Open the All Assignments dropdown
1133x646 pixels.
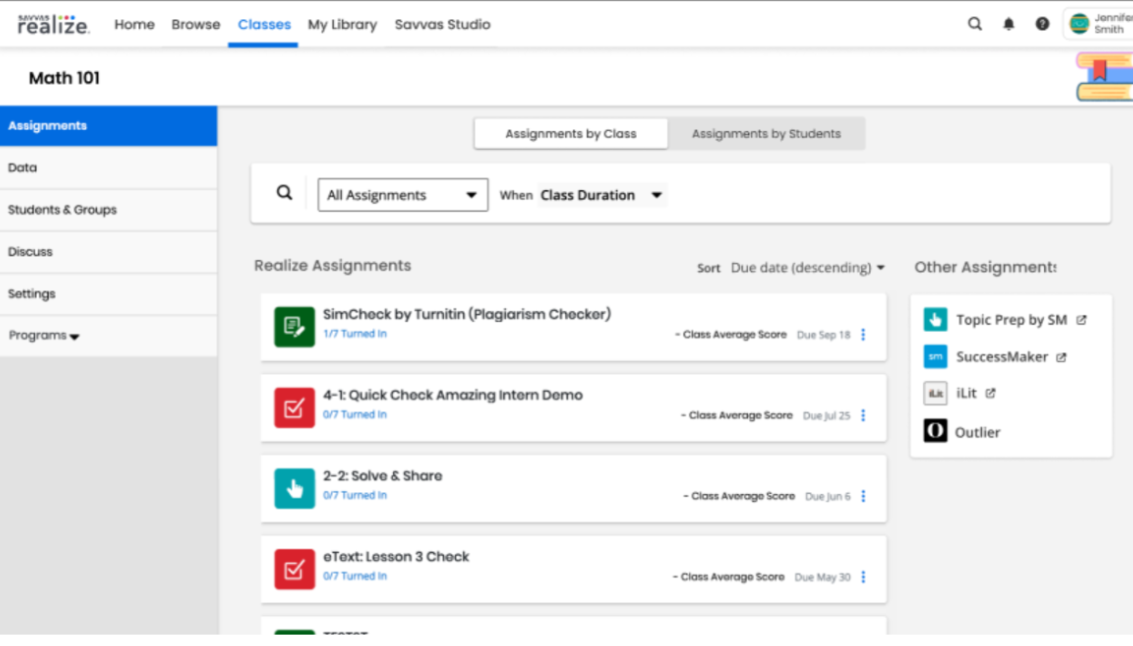pyautogui.click(x=402, y=195)
